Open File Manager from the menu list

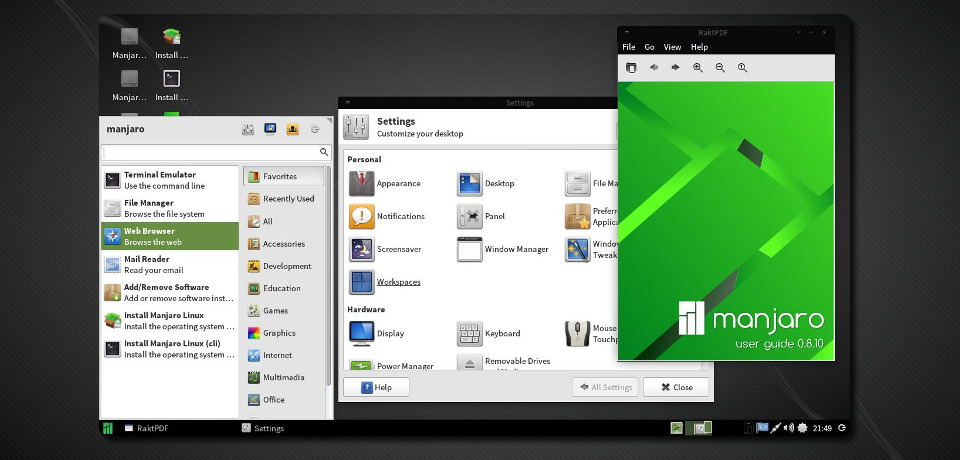[x=170, y=208]
